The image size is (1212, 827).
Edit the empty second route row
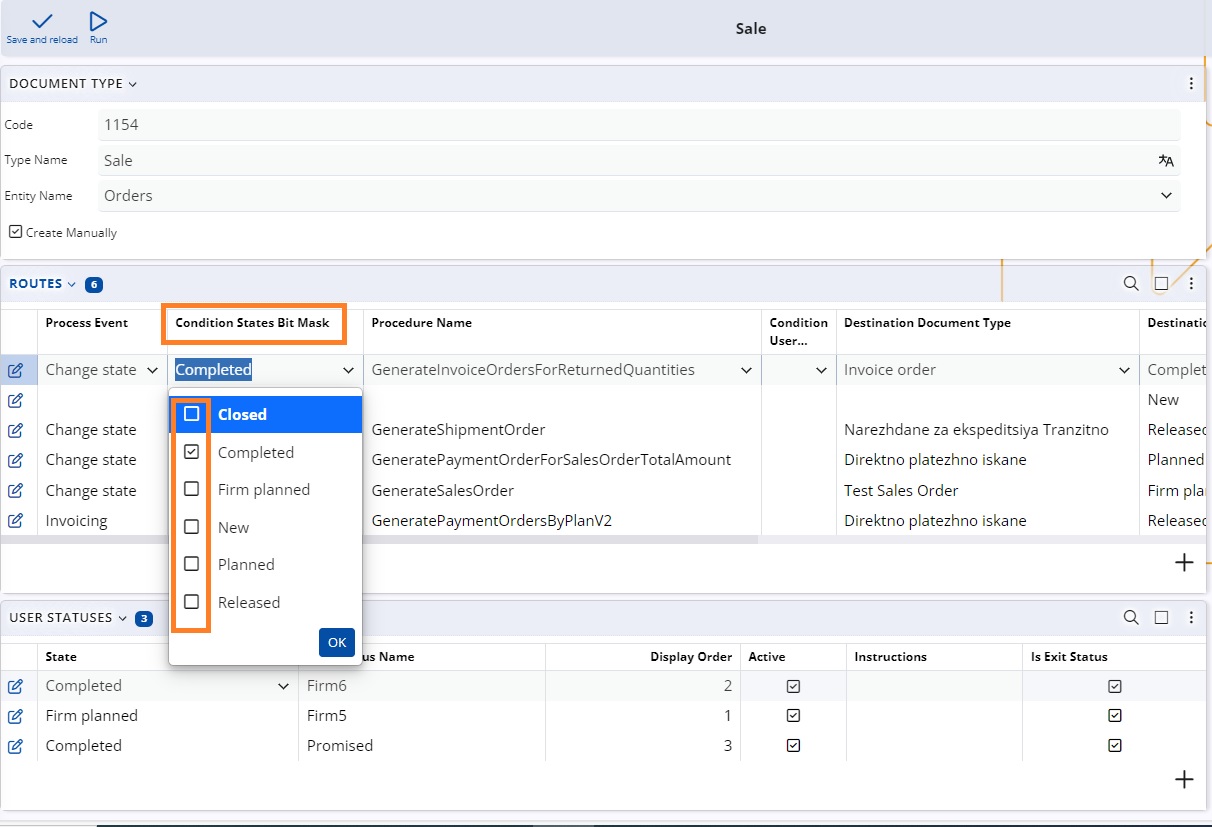[x=16, y=400]
